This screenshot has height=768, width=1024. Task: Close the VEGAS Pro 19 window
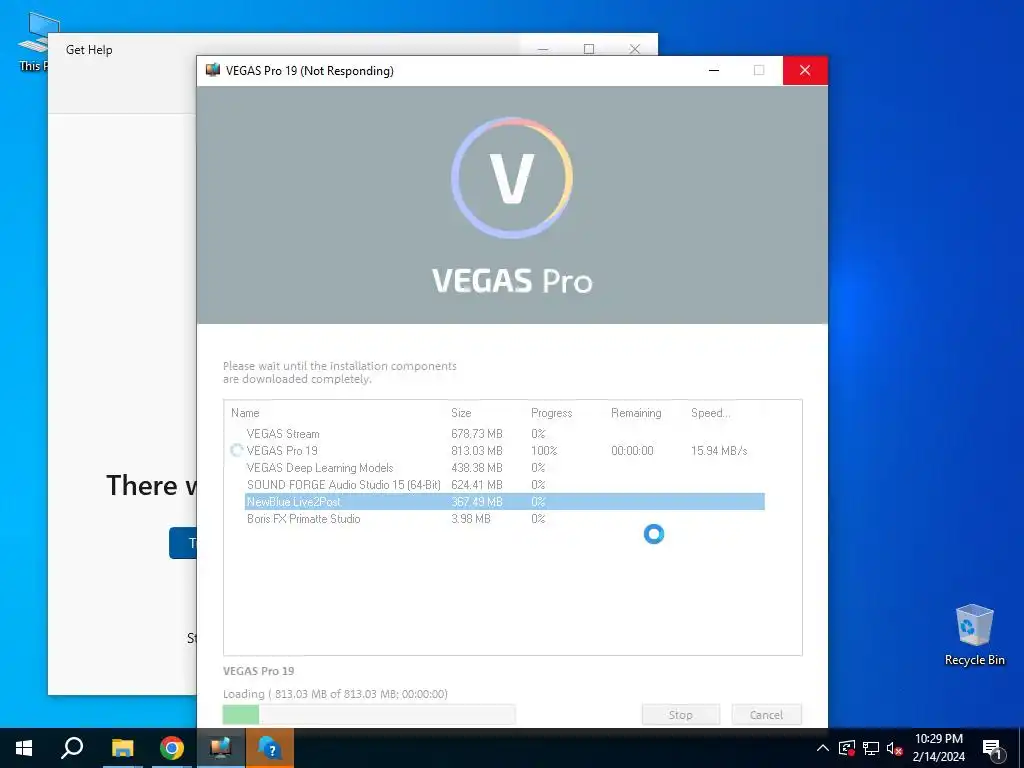pyautogui.click(x=805, y=71)
